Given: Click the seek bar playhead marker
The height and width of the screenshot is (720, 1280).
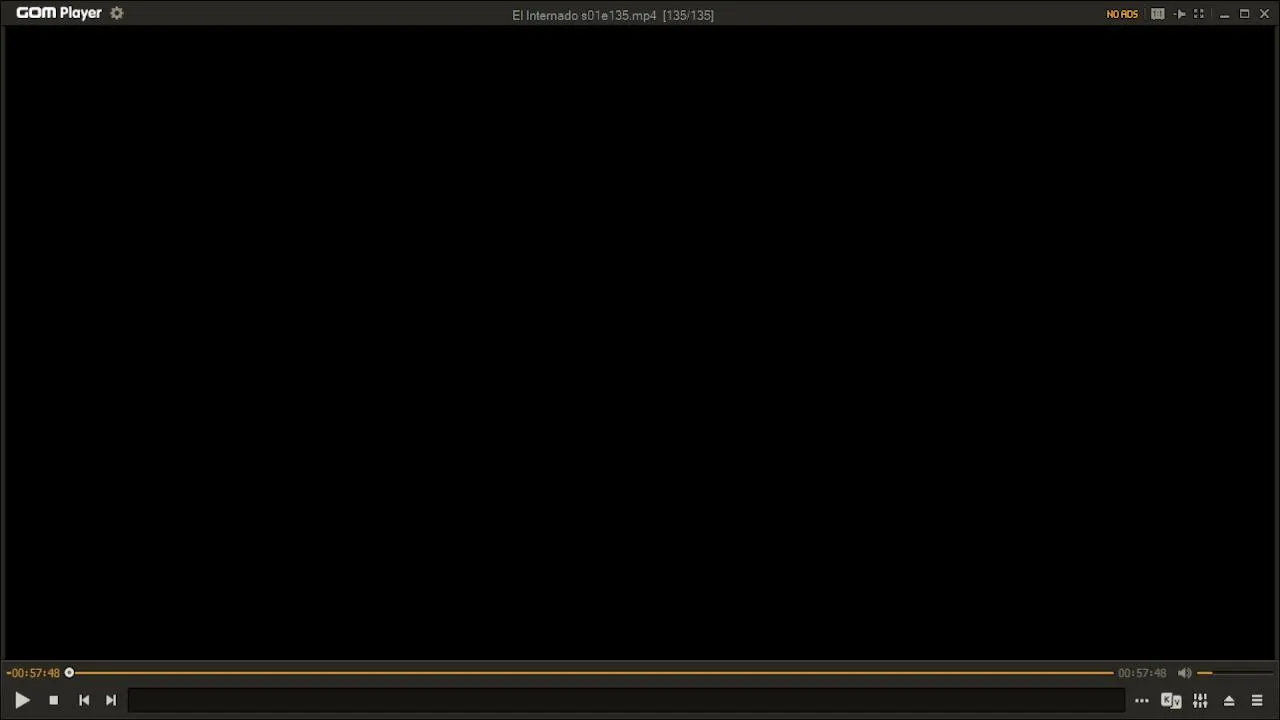Looking at the screenshot, I should pos(69,673).
